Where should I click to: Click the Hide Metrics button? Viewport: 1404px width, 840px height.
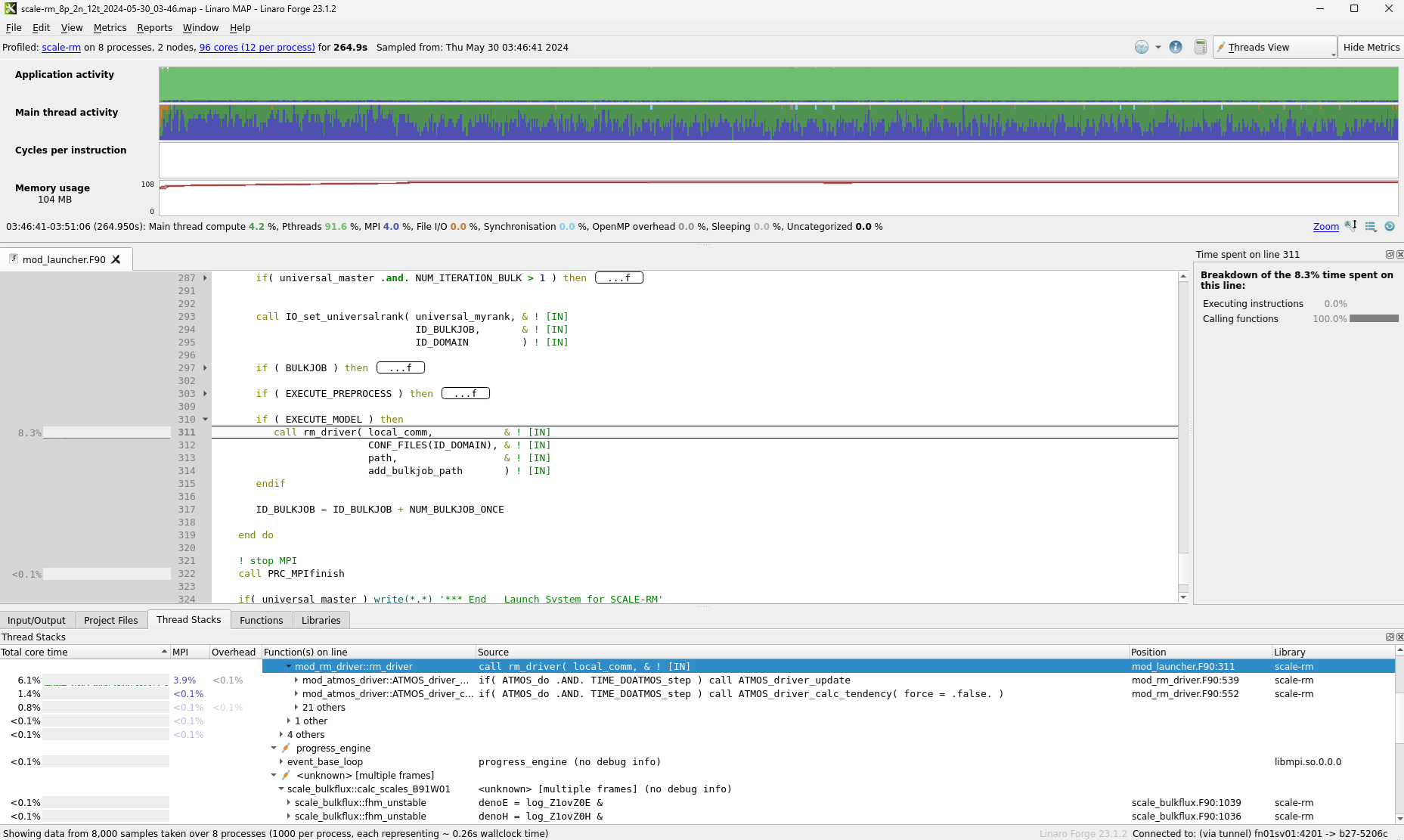click(1371, 47)
